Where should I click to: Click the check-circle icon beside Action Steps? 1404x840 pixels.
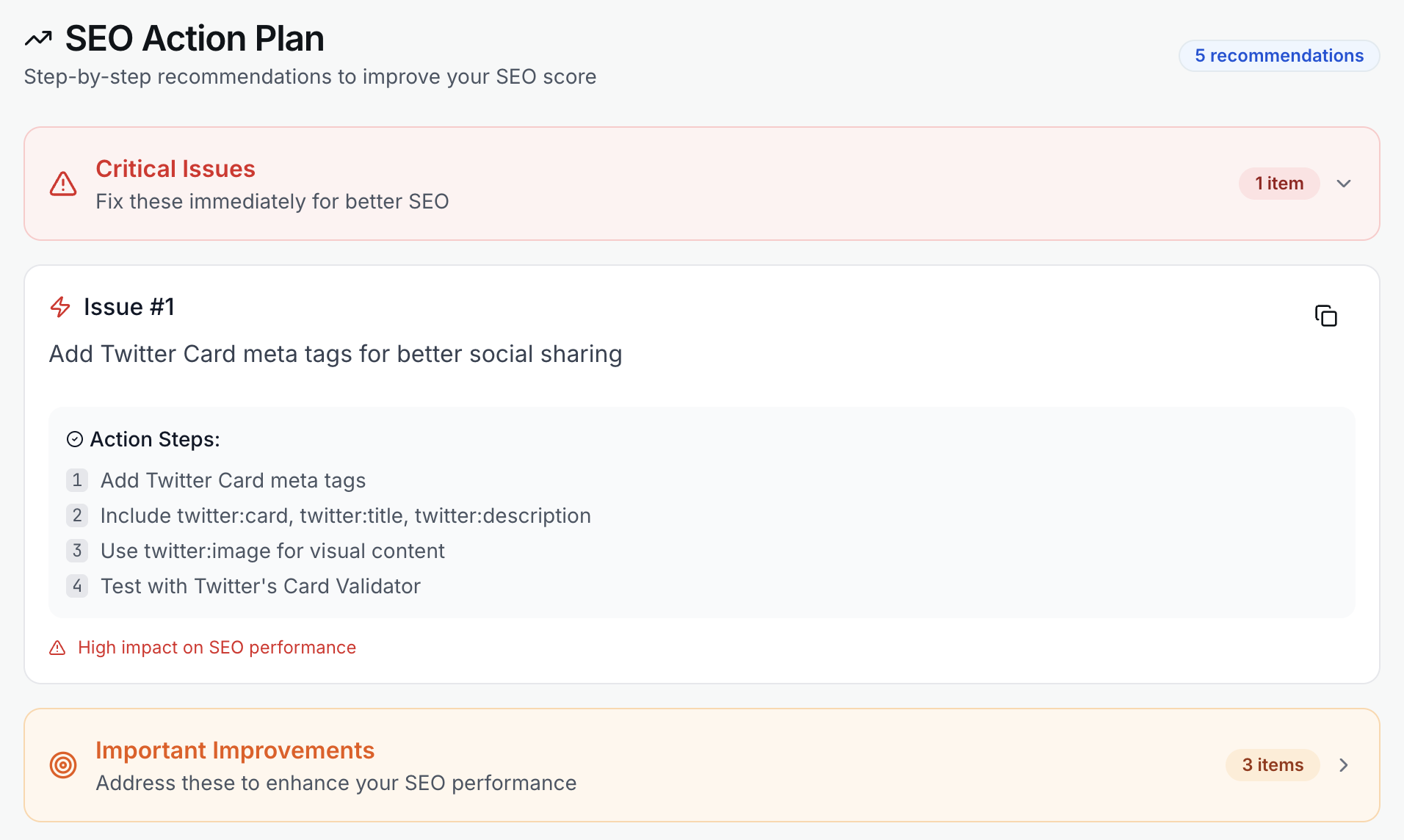[x=75, y=439]
